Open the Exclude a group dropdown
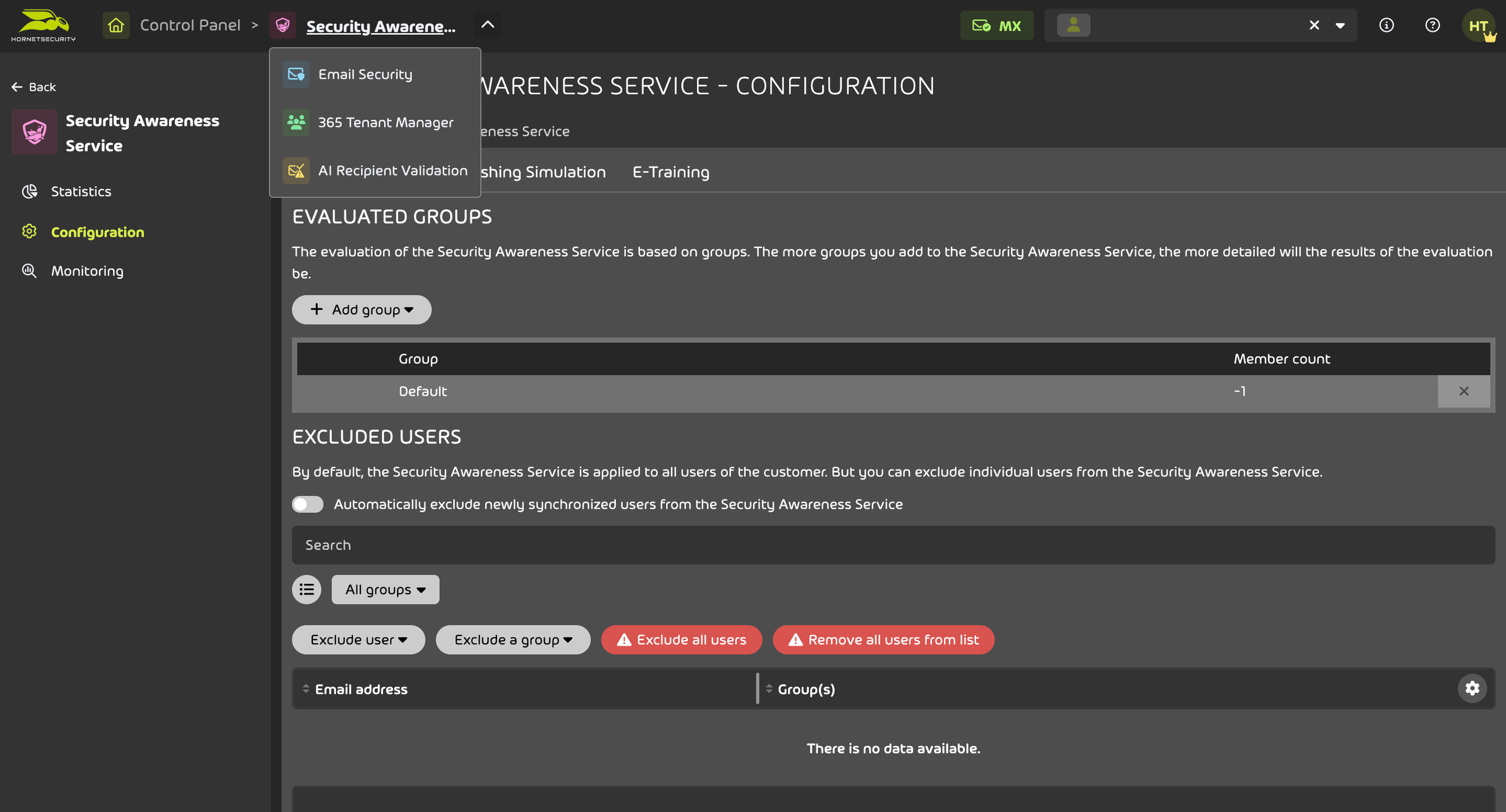Viewport: 1506px width, 812px height. 513,640
